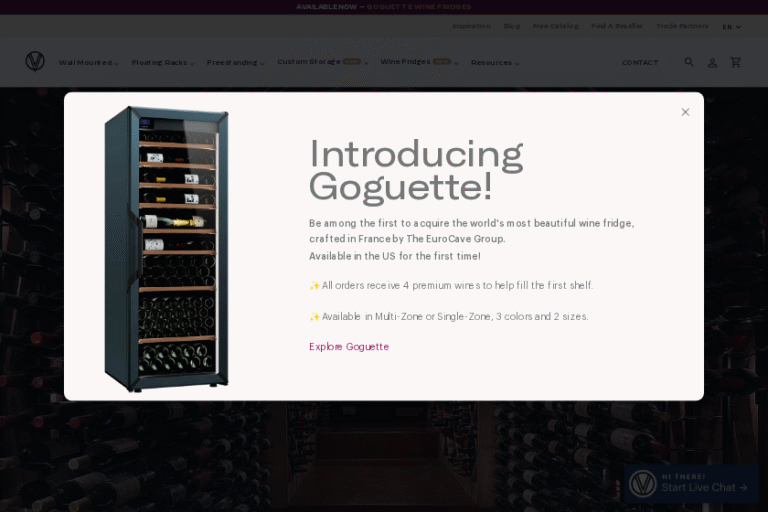The width and height of the screenshot is (768, 512).
Task: Open the Wine Fridges menu
Action: coord(419,62)
